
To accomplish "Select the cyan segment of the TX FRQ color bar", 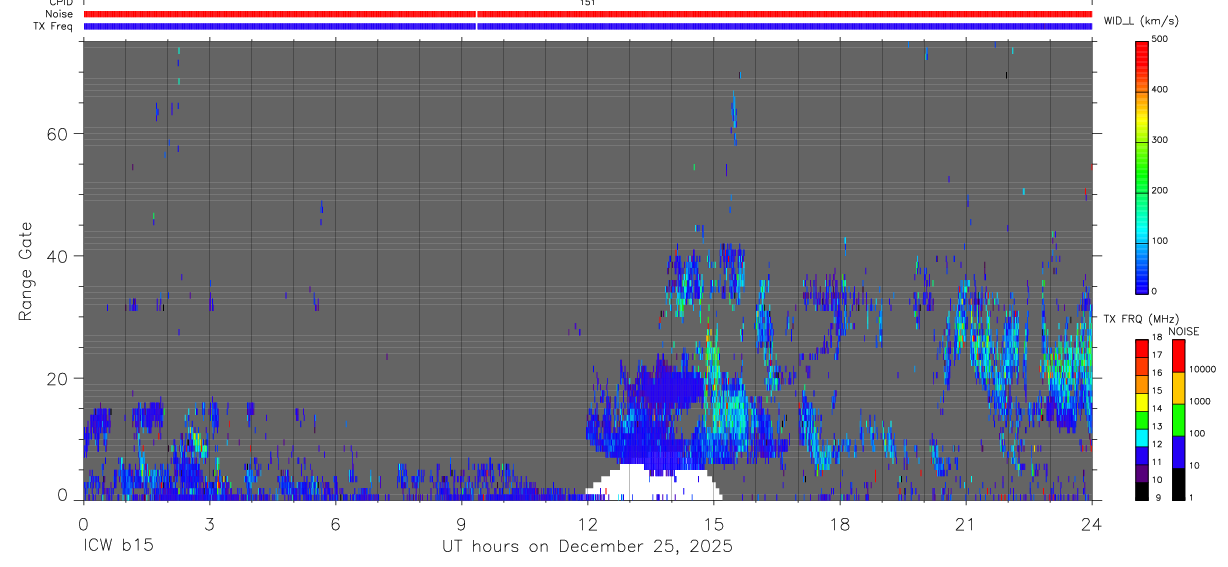I will pyautogui.click(x=1142, y=437).
